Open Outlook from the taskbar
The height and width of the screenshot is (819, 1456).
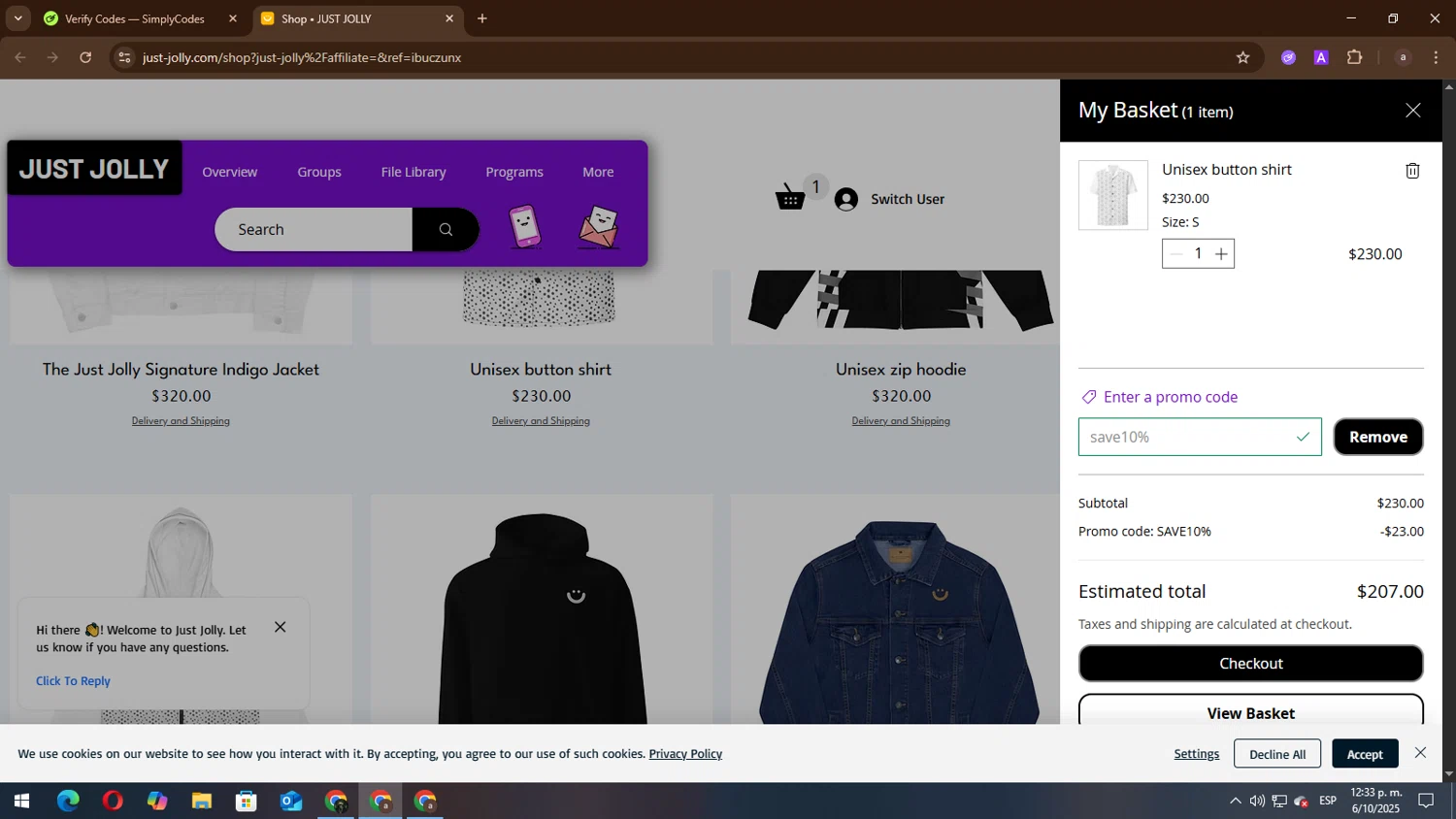291,802
